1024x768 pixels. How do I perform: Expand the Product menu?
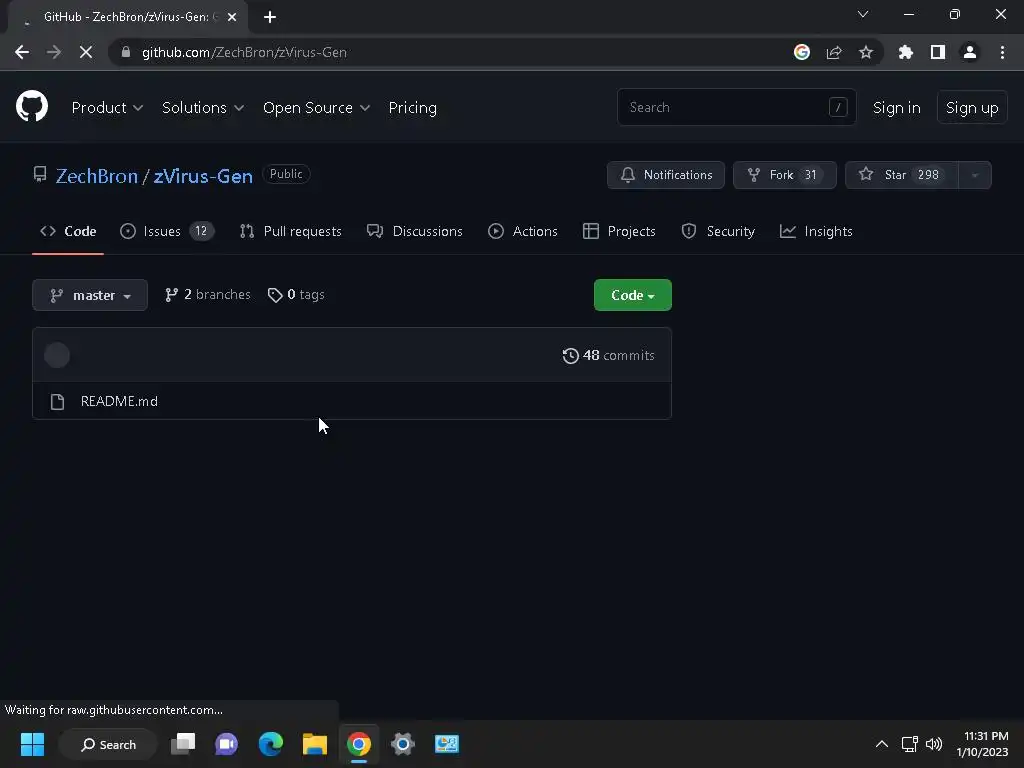(107, 108)
